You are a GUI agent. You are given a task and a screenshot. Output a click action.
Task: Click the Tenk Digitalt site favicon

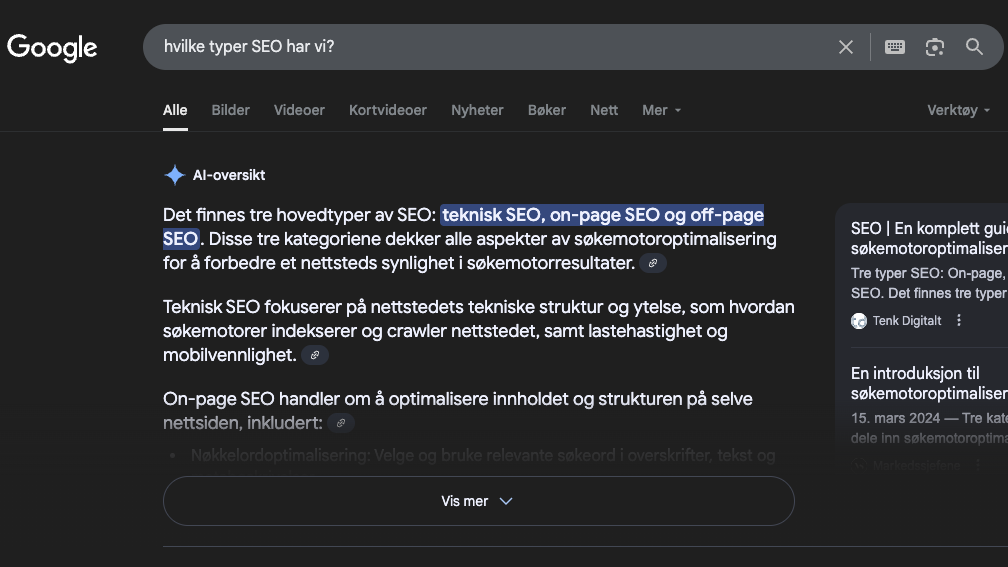pos(859,320)
